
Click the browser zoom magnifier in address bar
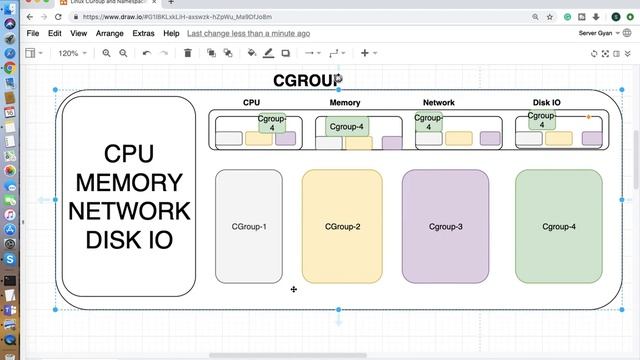point(535,17)
